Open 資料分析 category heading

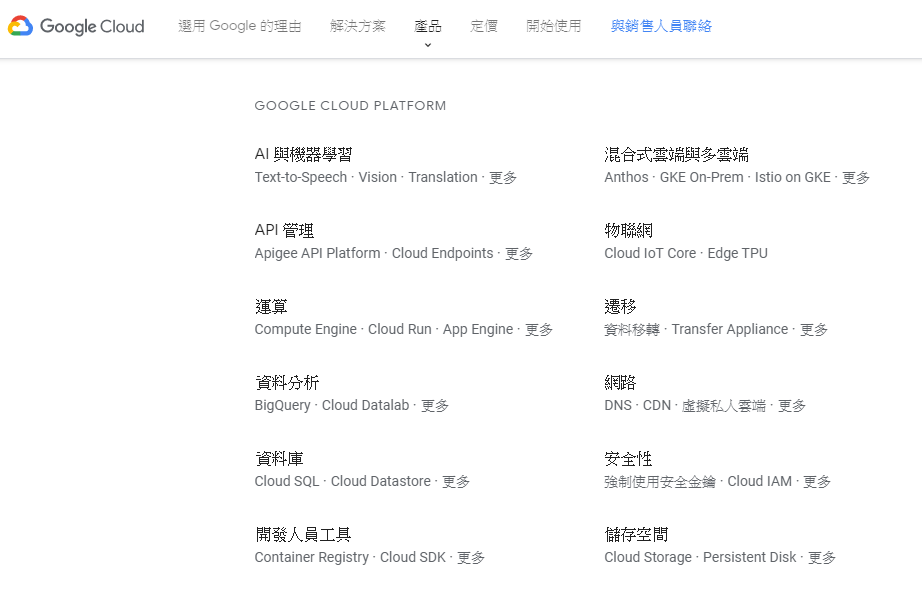[x=287, y=383]
